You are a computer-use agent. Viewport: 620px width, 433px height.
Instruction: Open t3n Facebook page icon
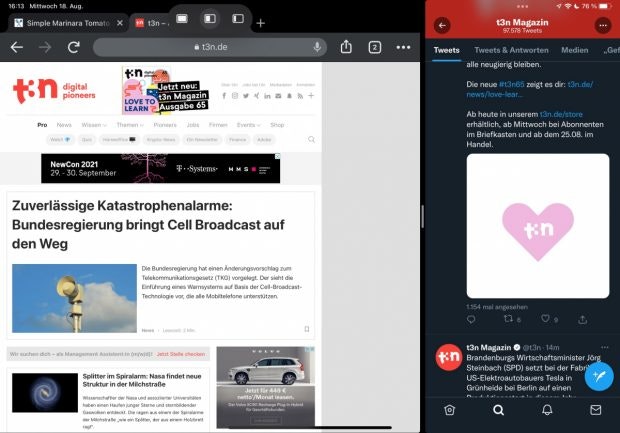point(224,96)
